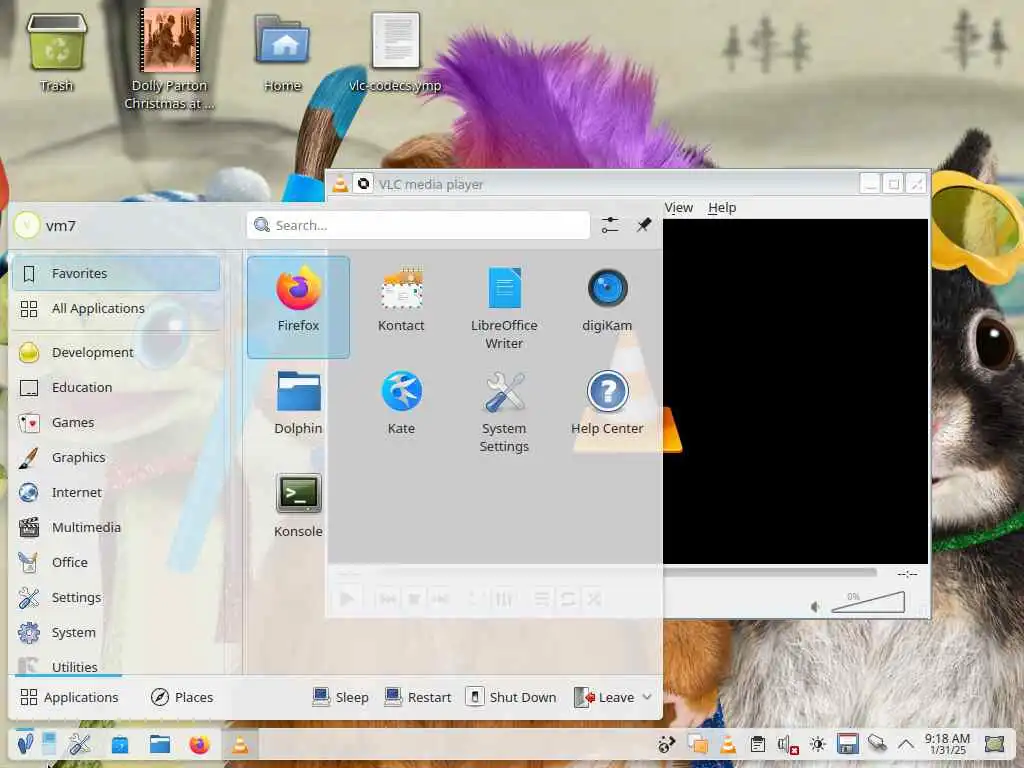The height and width of the screenshot is (768, 1024).
Task: Open Kontact from Favorites
Action: click(x=401, y=300)
